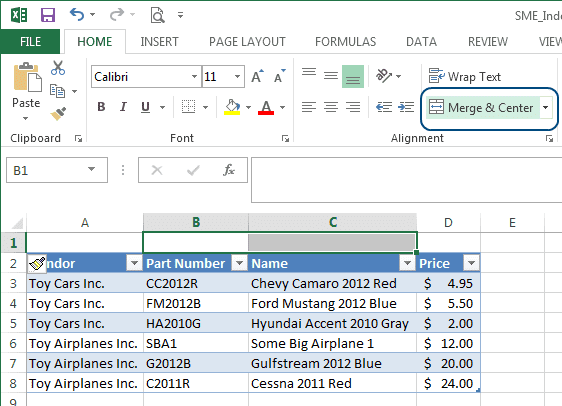This screenshot has height=406, width=562.
Task: Toggle Underline formatting
Action: click(x=145, y=107)
